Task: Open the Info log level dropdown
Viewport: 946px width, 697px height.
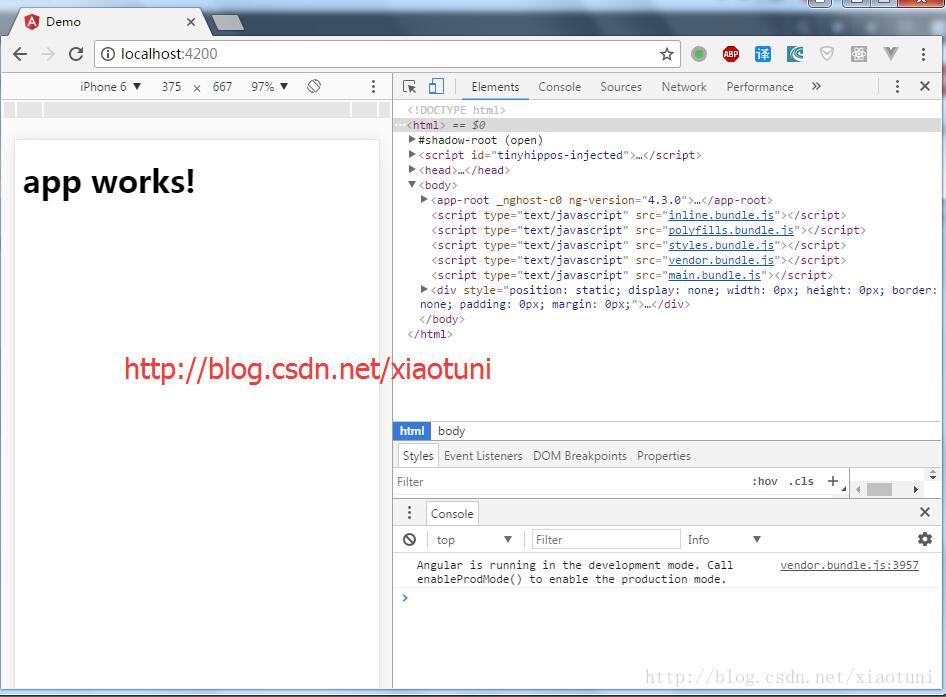Action: 724,539
